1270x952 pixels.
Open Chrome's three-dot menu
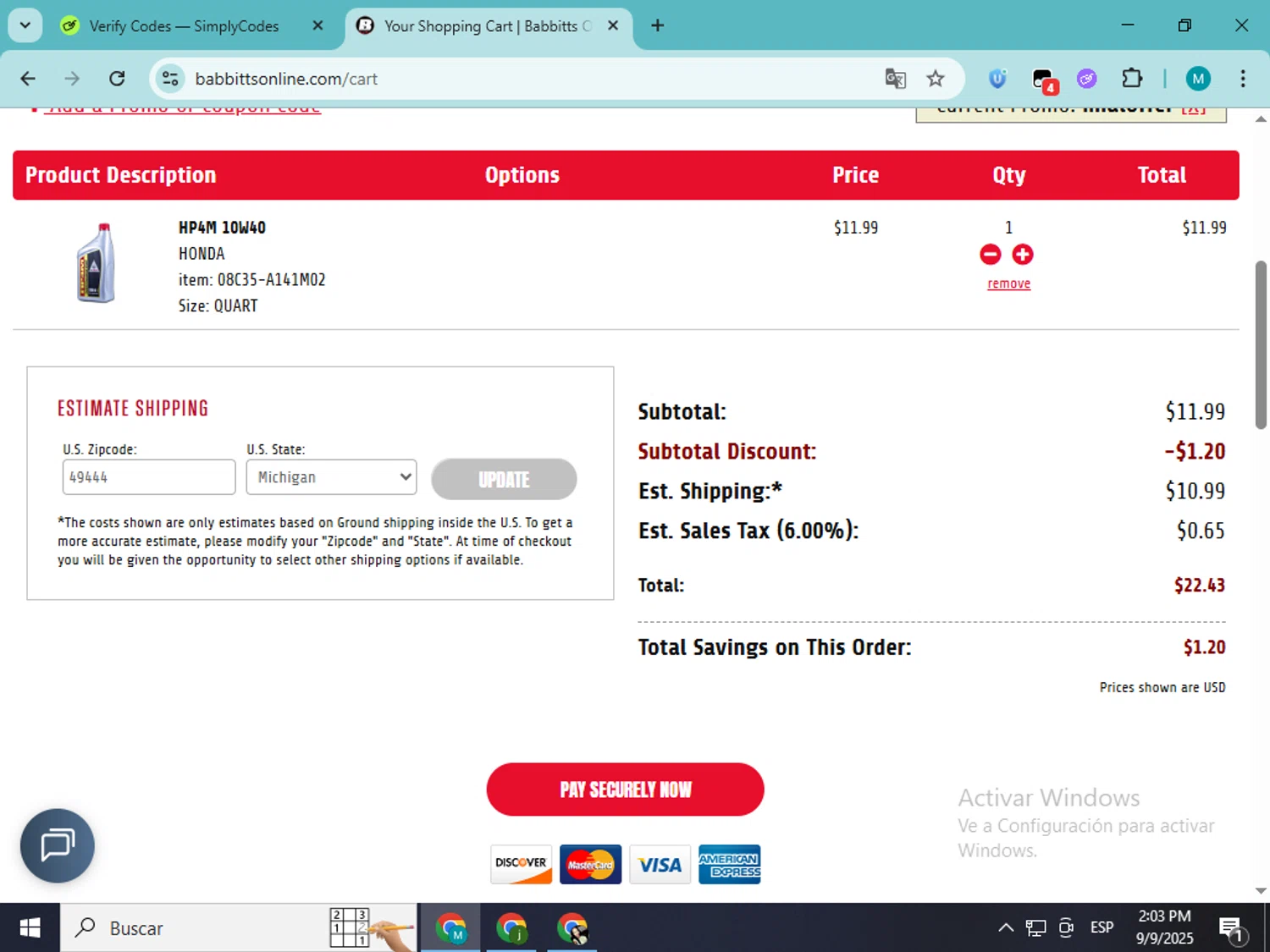pos(1243,79)
